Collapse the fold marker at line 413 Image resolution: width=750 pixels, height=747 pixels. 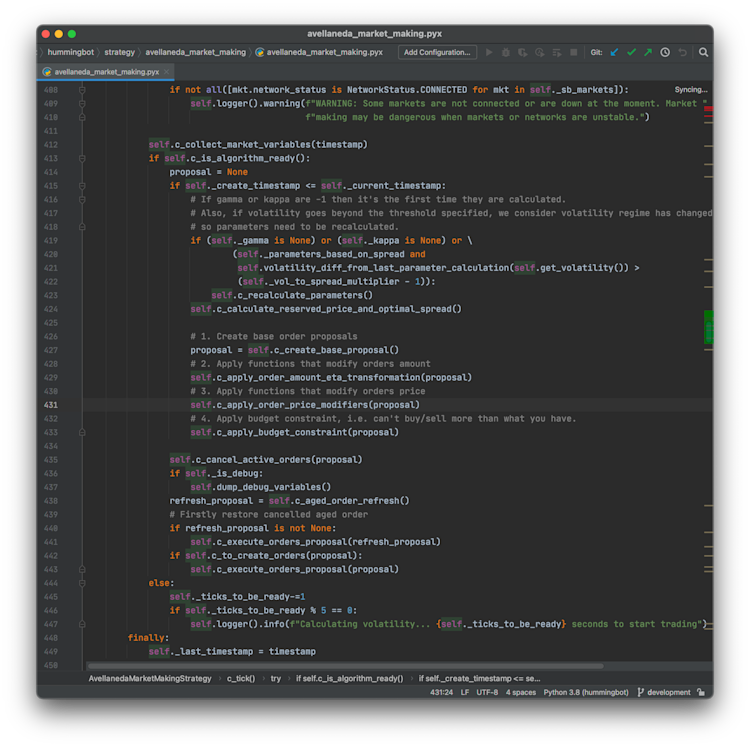[82, 158]
